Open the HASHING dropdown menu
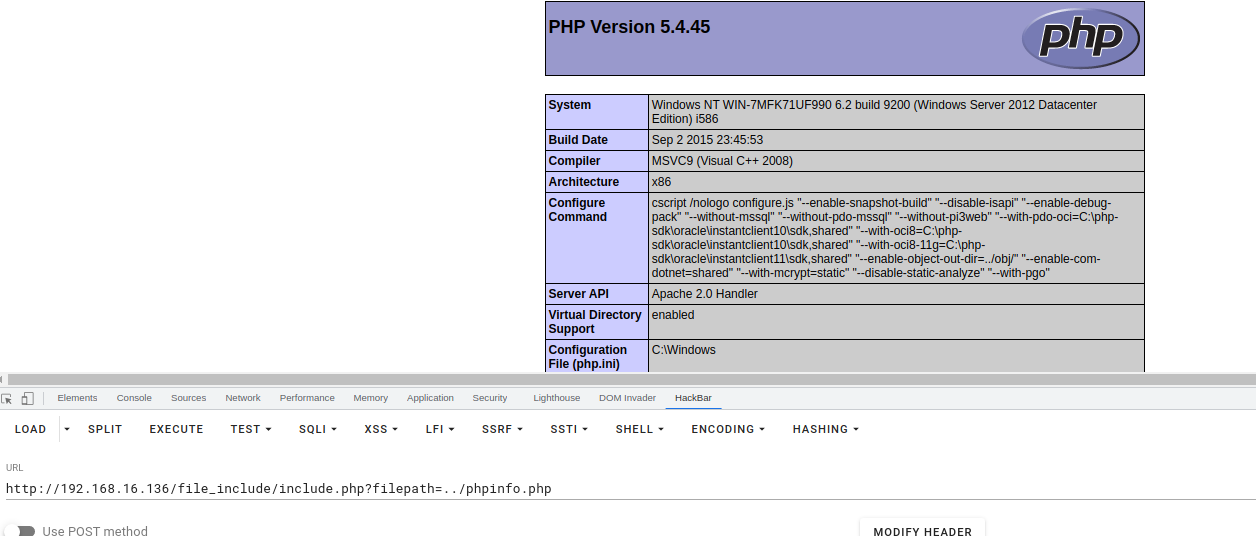This screenshot has width=1256, height=536. pyautogui.click(x=825, y=429)
